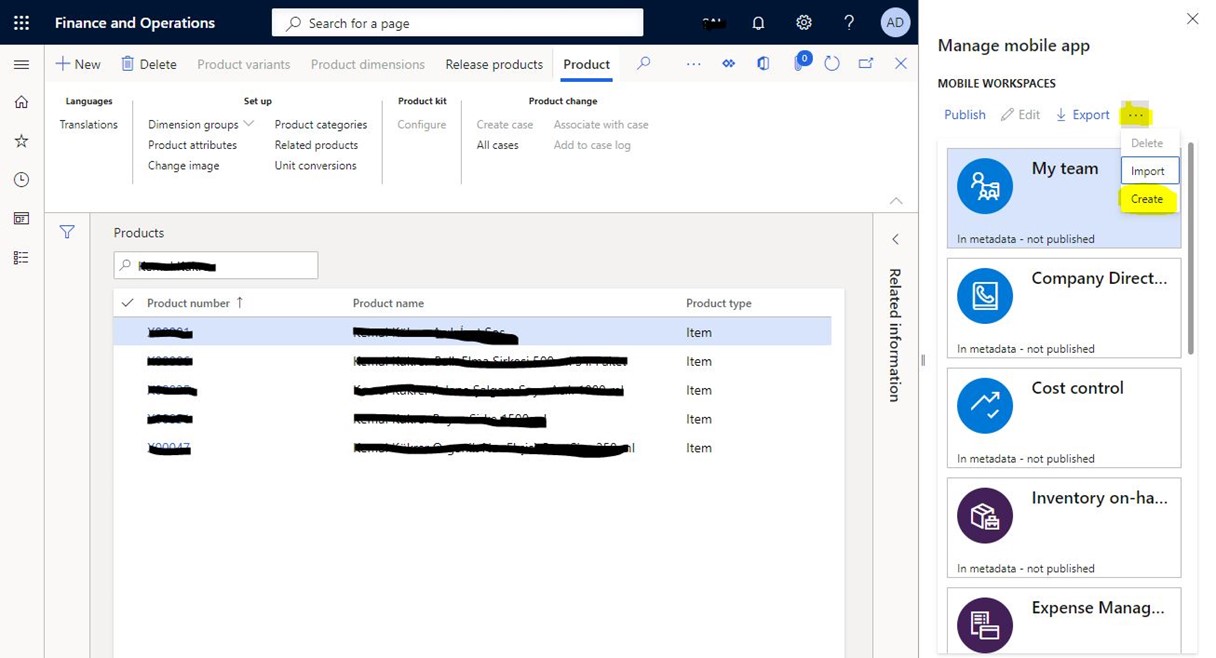Click Translations under Languages
The height and width of the screenshot is (658, 1216).
[88, 125]
